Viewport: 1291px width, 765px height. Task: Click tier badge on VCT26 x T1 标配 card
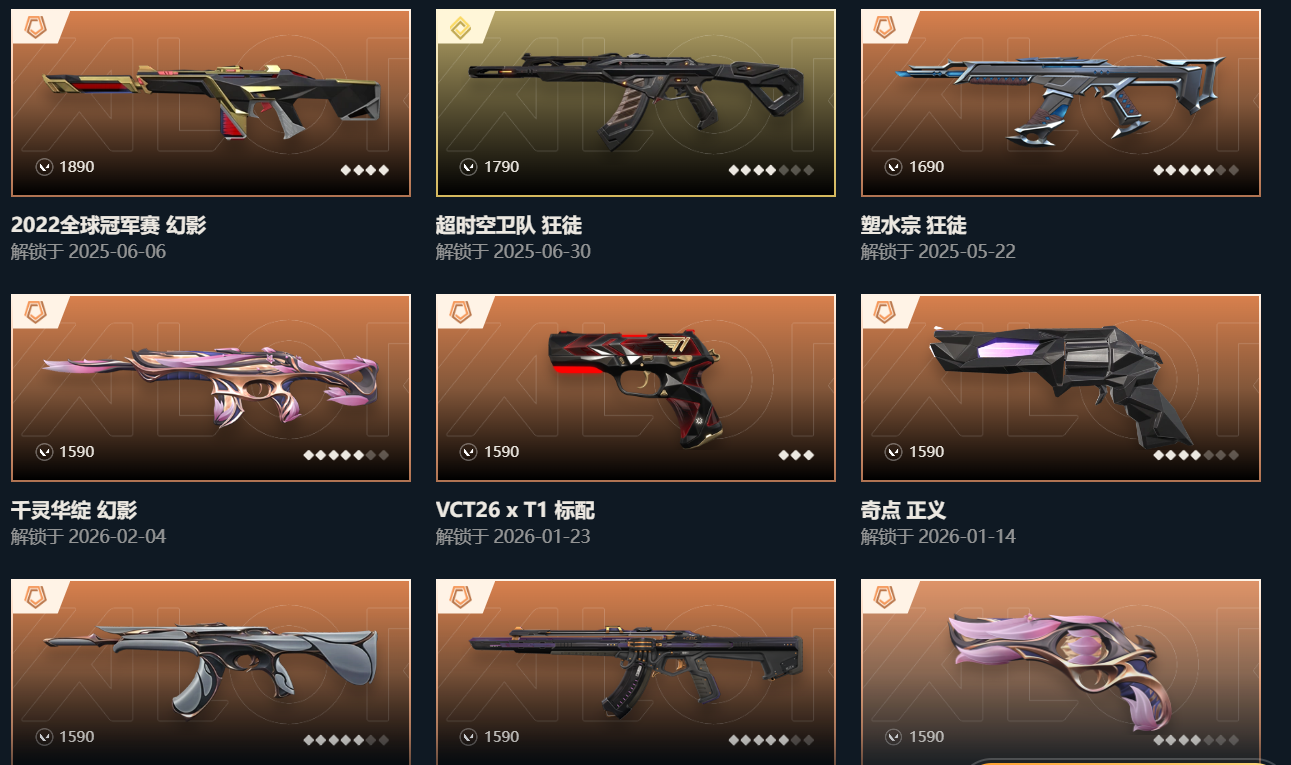pyautogui.click(x=460, y=313)
